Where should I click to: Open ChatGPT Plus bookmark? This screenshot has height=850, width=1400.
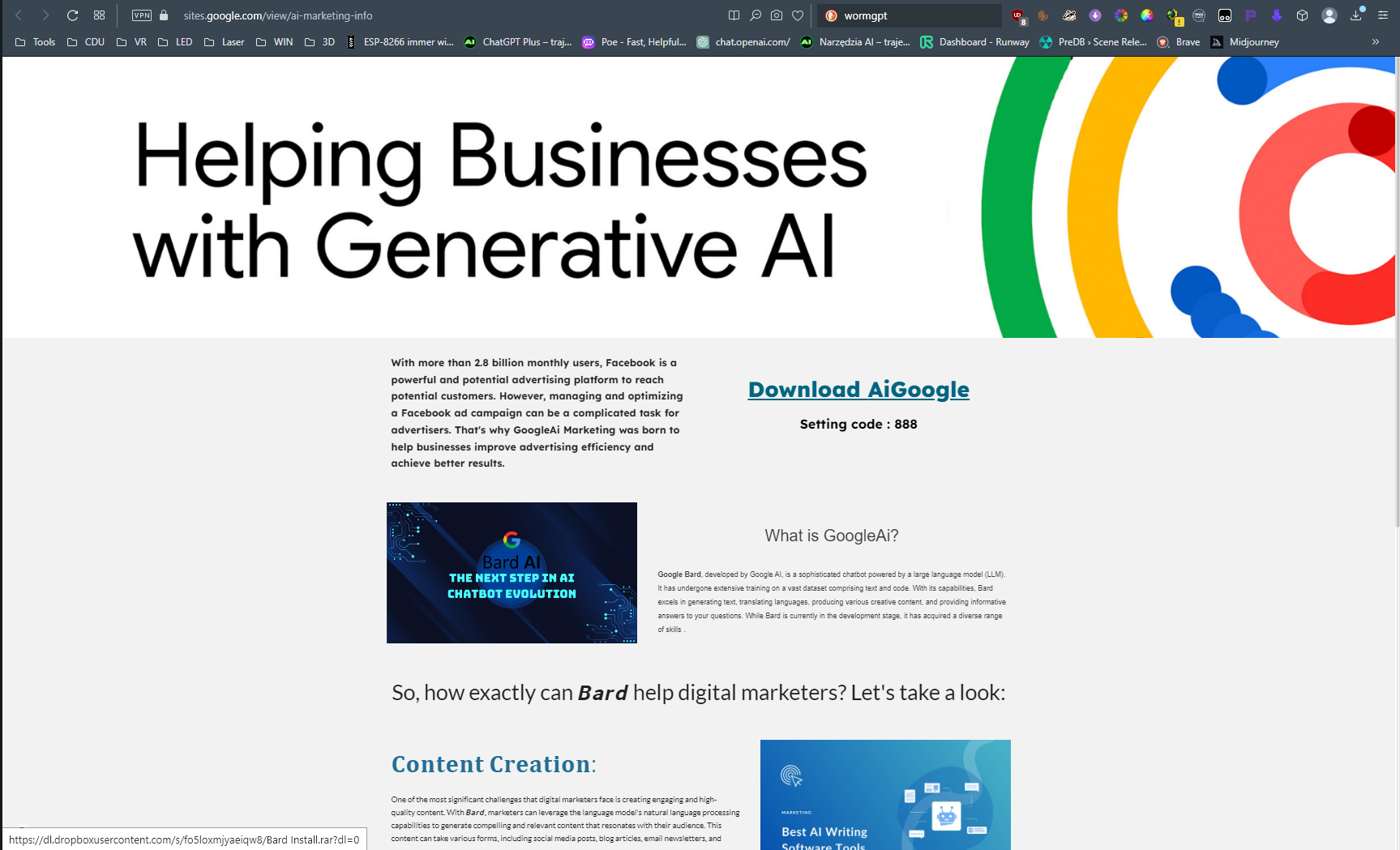pyautogui.click(x=517, y=42)
